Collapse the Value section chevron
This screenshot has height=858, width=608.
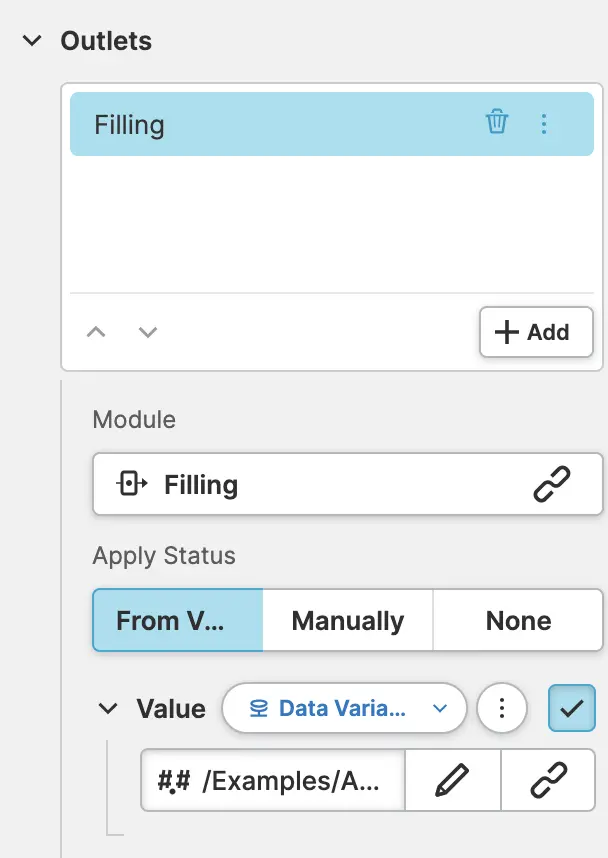pyautogui.click(x=108, y=709)
